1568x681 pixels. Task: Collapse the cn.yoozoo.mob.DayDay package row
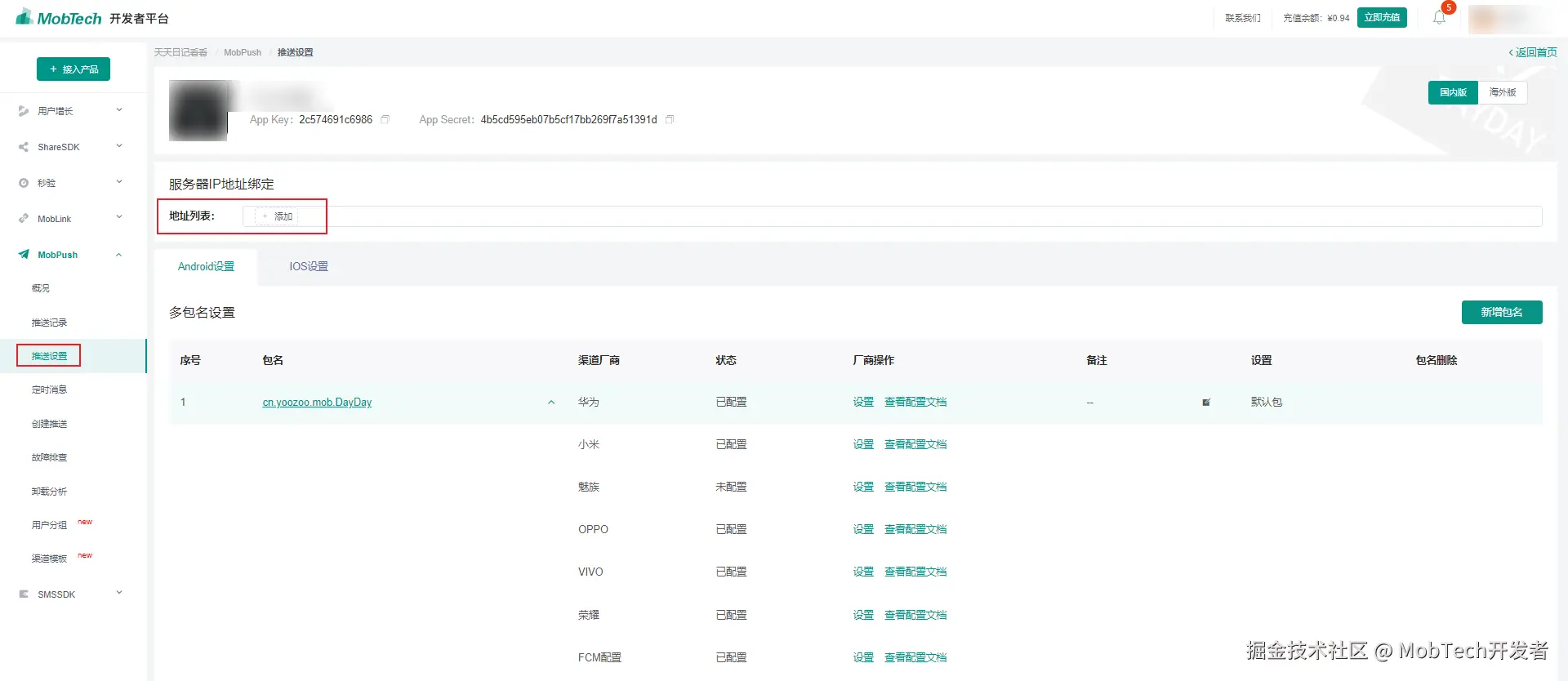[x=551, y=402]
